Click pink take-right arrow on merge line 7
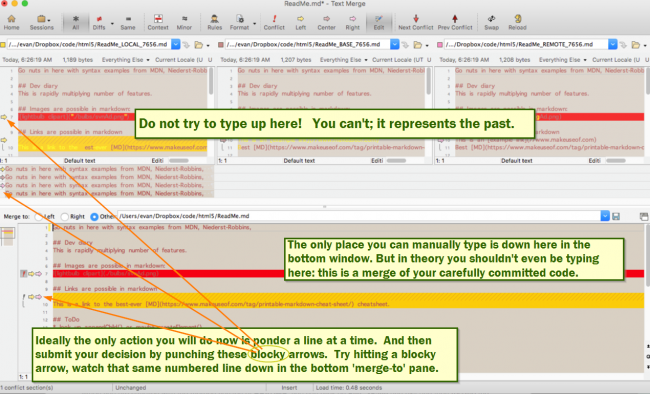 pyautogui.click(x=38, y=273)
